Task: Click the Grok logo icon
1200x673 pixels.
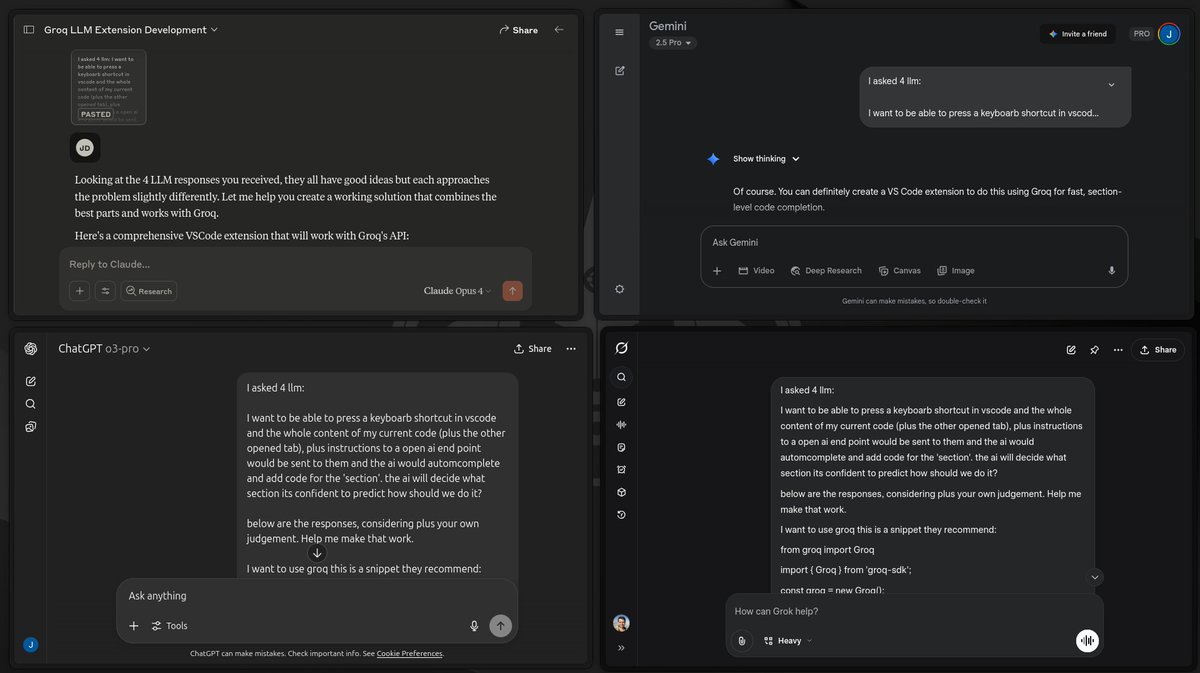Action: (621, 348)
